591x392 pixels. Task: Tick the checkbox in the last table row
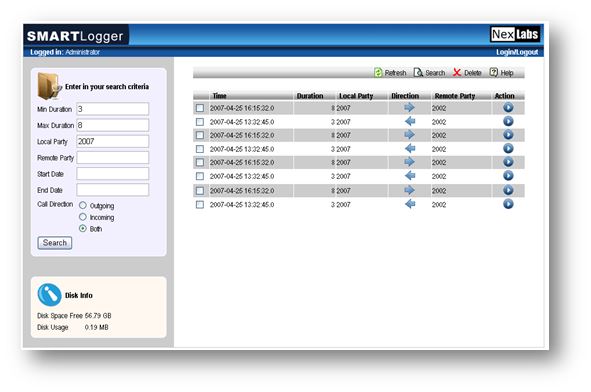pyautogui.click(x=200, y=205)
